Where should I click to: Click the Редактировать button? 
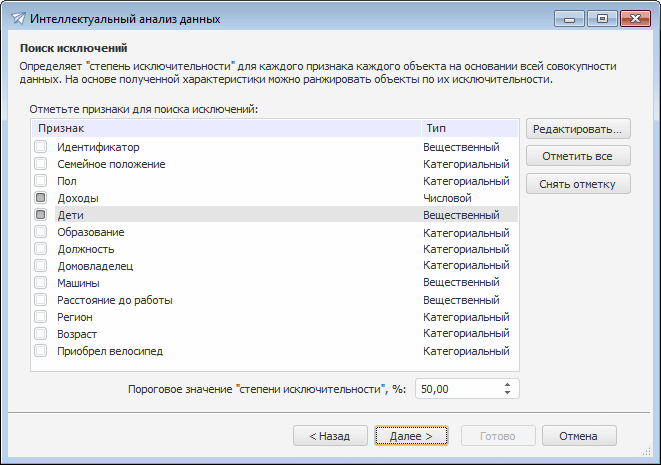click(578, 129)
